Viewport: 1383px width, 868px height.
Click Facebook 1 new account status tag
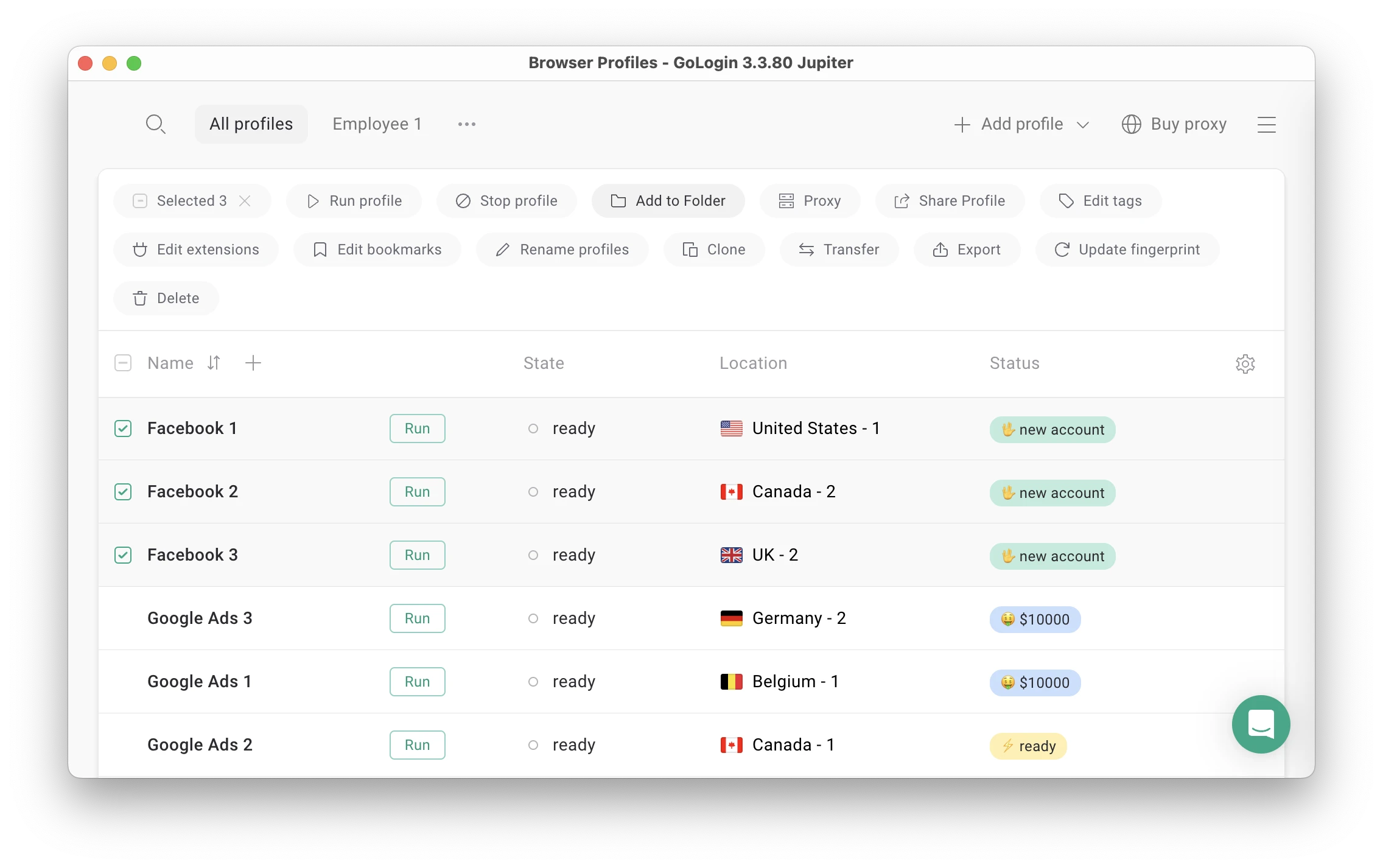click(1052, 430)
